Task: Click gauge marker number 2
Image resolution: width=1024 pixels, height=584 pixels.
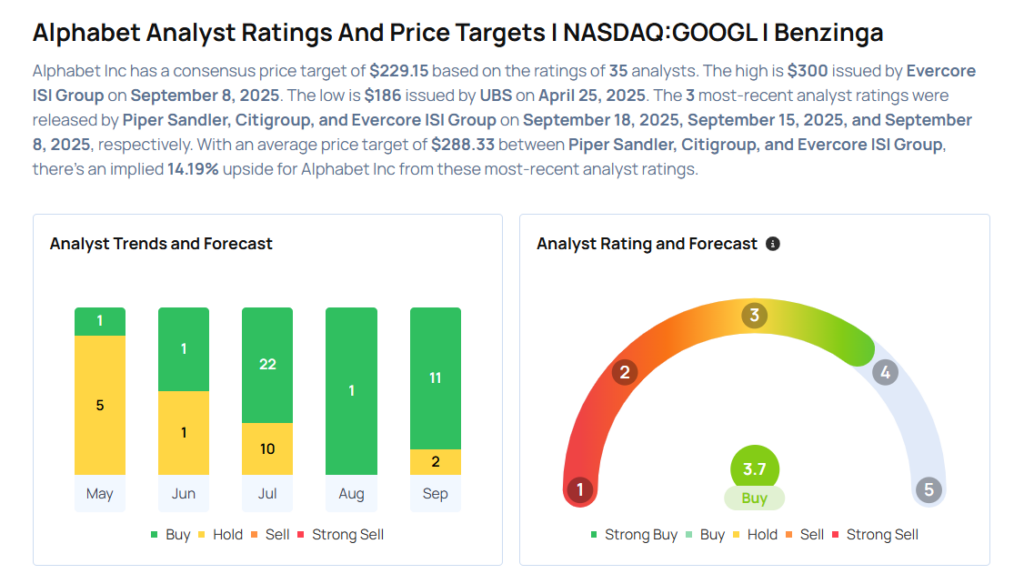Action: [625, 373]
